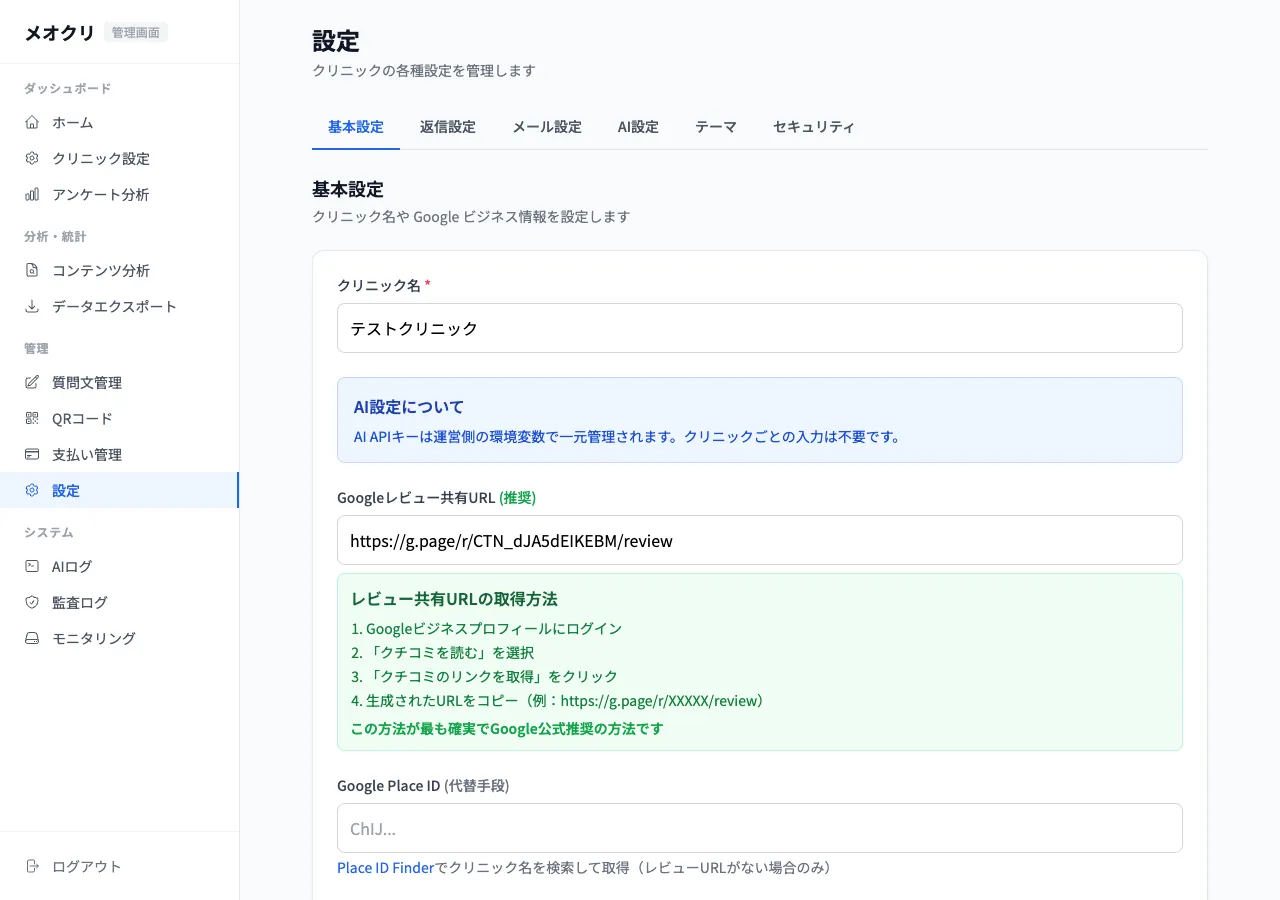This screenshot has height=900, width=1280.
Task: Click the logout icon at sidebar bottom
Action: point(32,866)
